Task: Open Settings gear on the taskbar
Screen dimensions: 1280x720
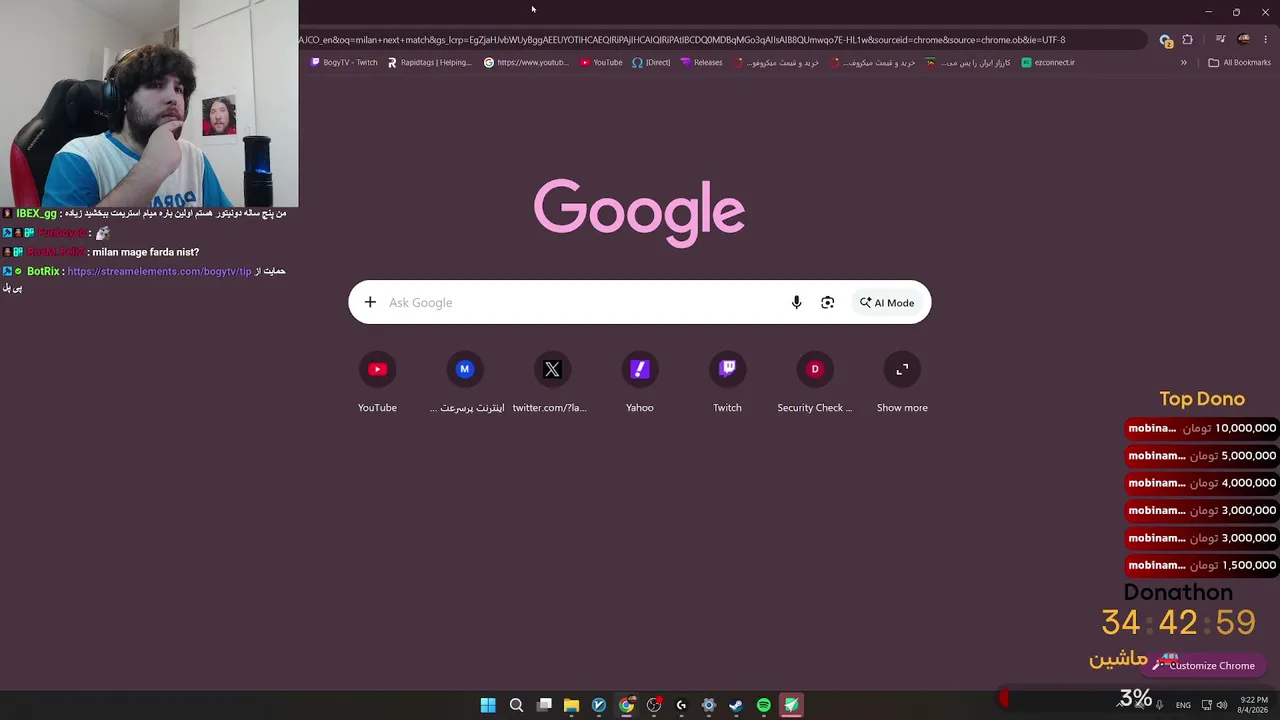Action: point(709,705)
